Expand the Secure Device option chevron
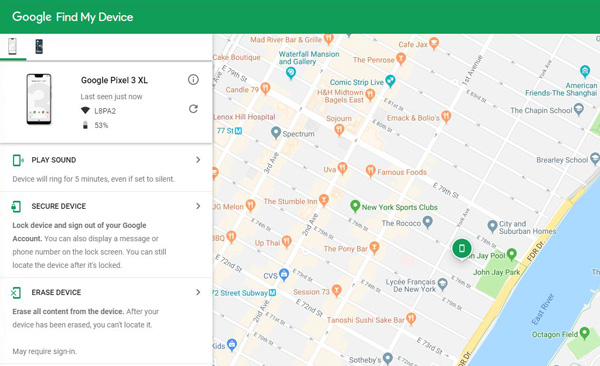 (x=198, y=206)
